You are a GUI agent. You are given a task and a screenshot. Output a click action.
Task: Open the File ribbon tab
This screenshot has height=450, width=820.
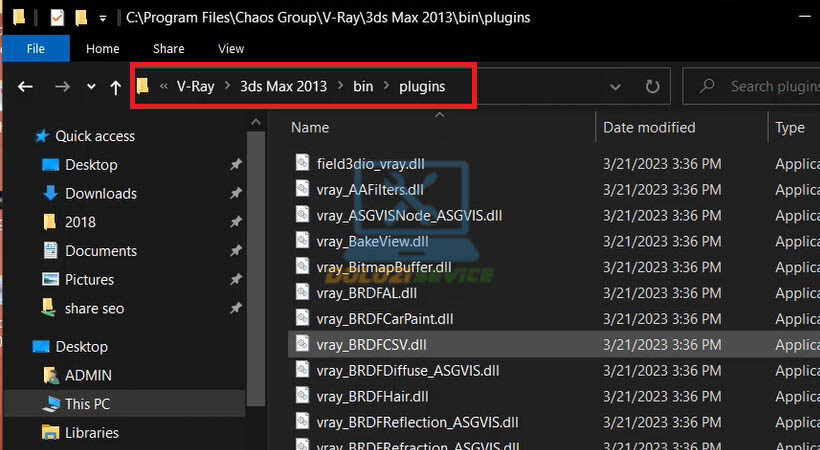pyautogui.click(x=36, y=49)
